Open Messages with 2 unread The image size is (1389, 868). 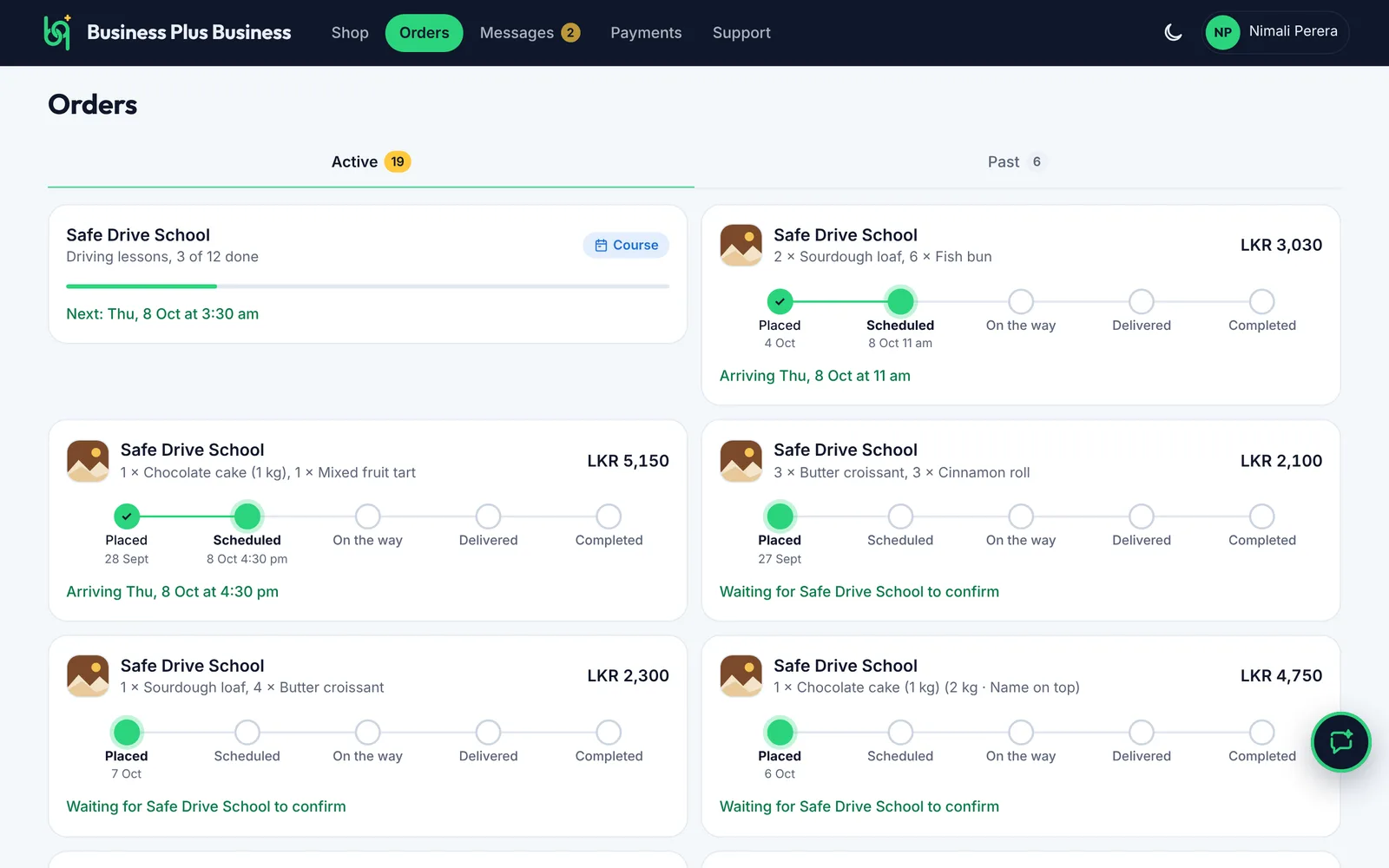530,33
